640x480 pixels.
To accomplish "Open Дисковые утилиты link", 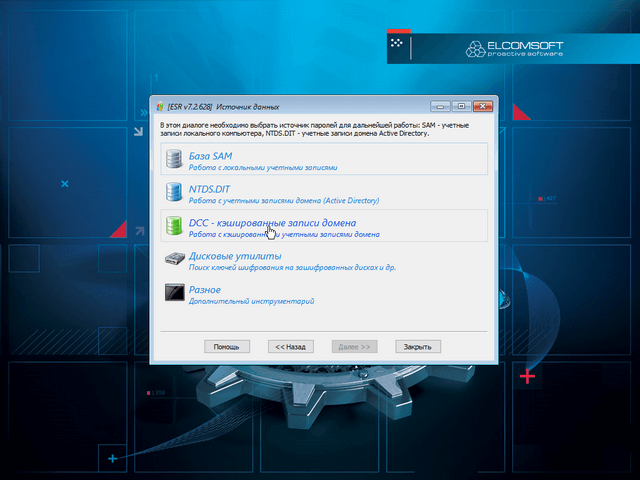I will coord(229,256).
